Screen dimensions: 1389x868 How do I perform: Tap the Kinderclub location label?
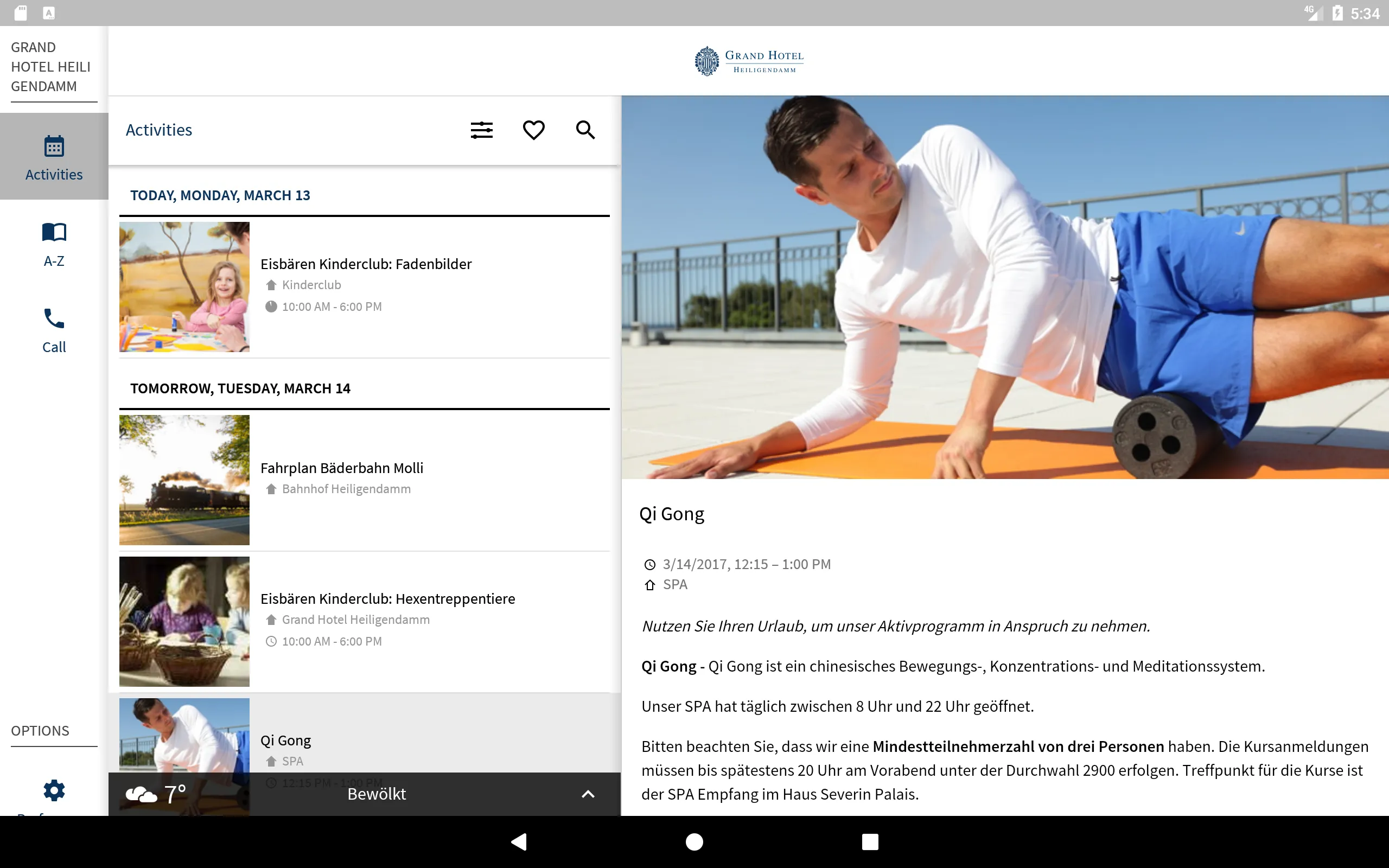pos(311,285)
